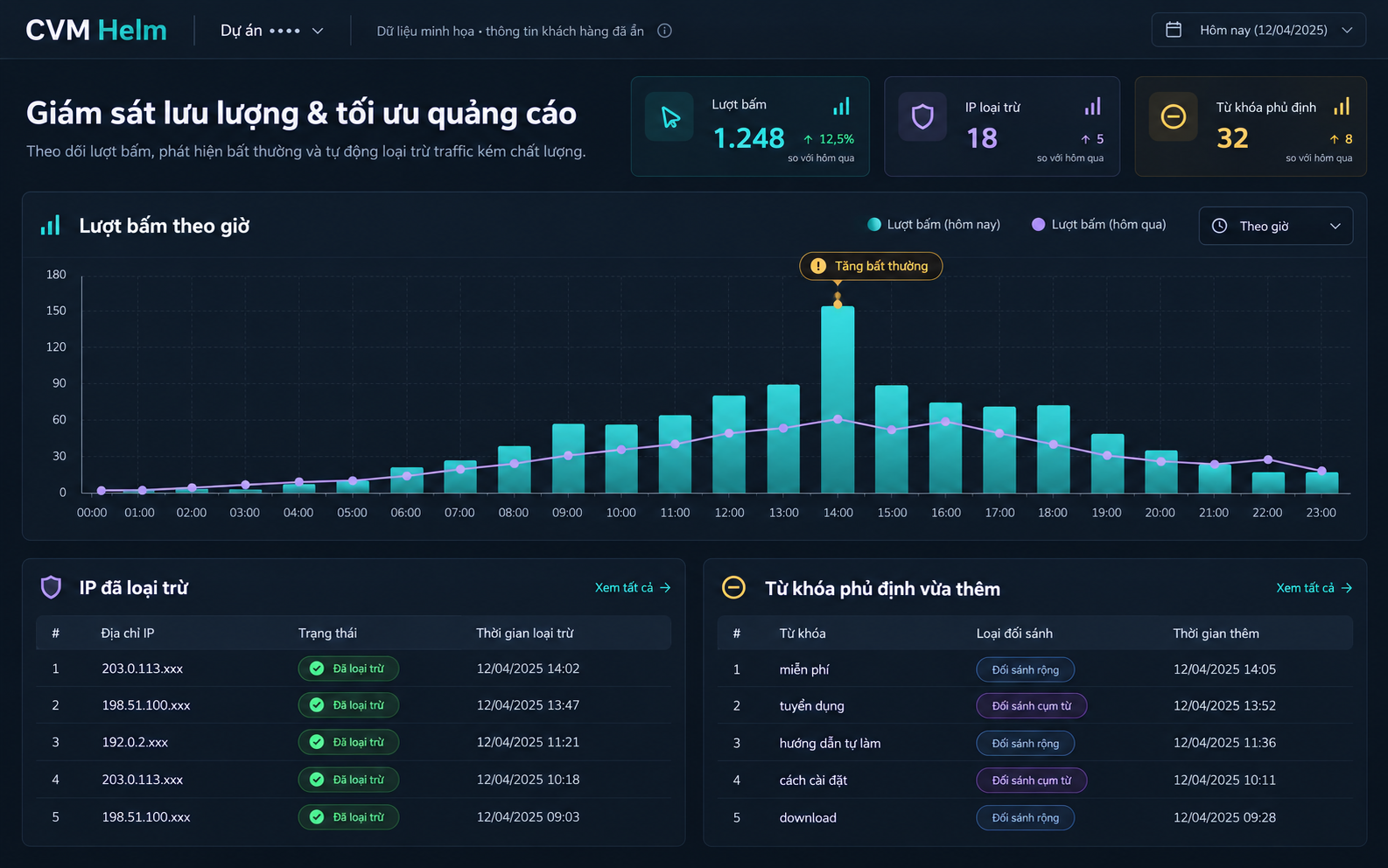Image resolution: width=1388 pixels, height=868 pixels.
Task: Click the Đối sánh cụm từ tag for tuyển dụng
Action: click(x=1031, y=705)
